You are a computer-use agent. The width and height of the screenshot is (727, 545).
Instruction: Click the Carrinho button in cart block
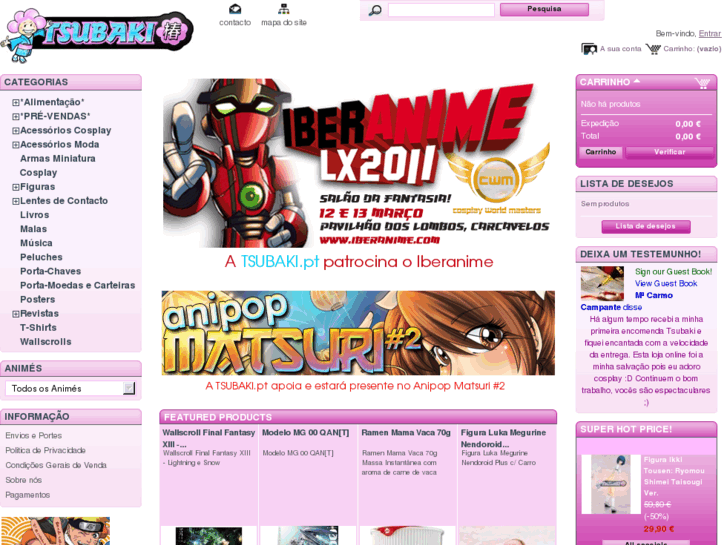coord(601,152)
